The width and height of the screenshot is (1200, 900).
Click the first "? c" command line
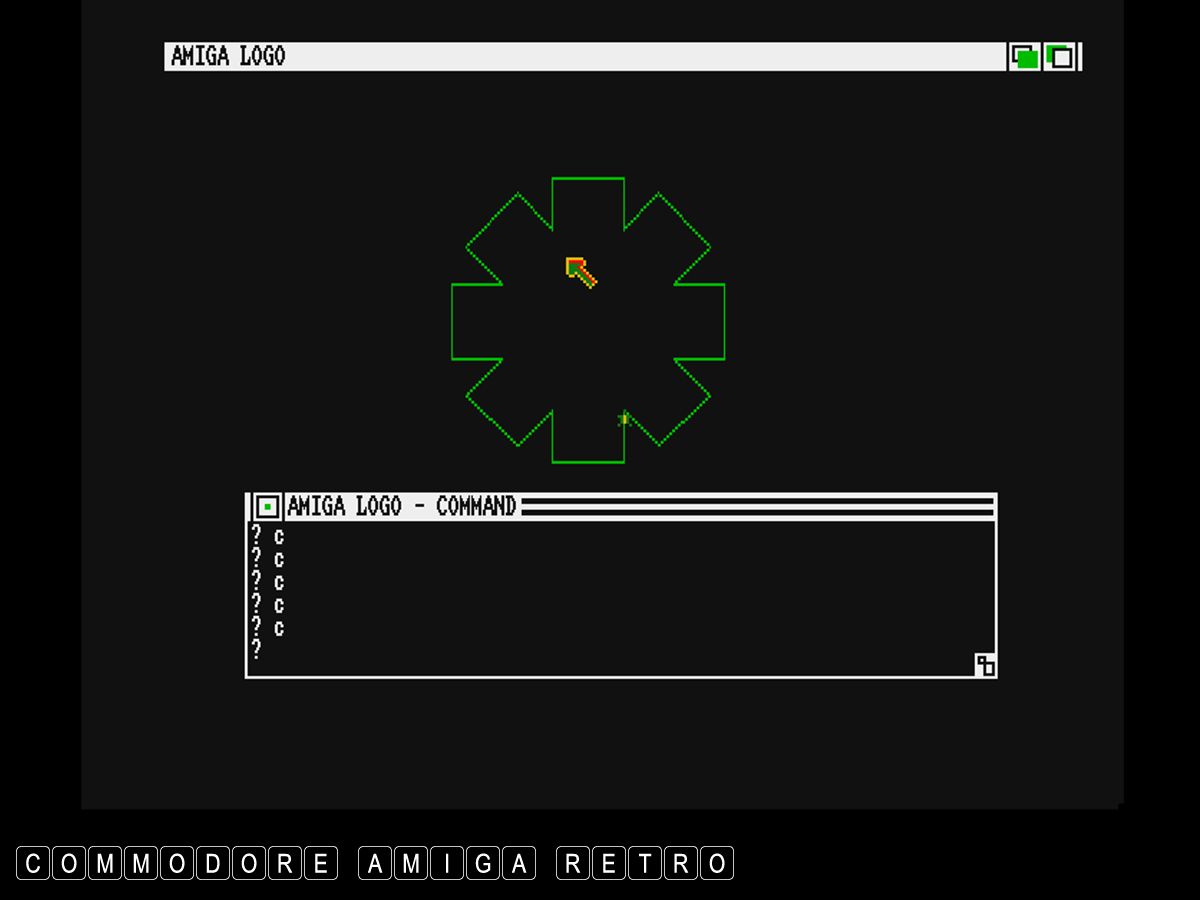[267, 536]
